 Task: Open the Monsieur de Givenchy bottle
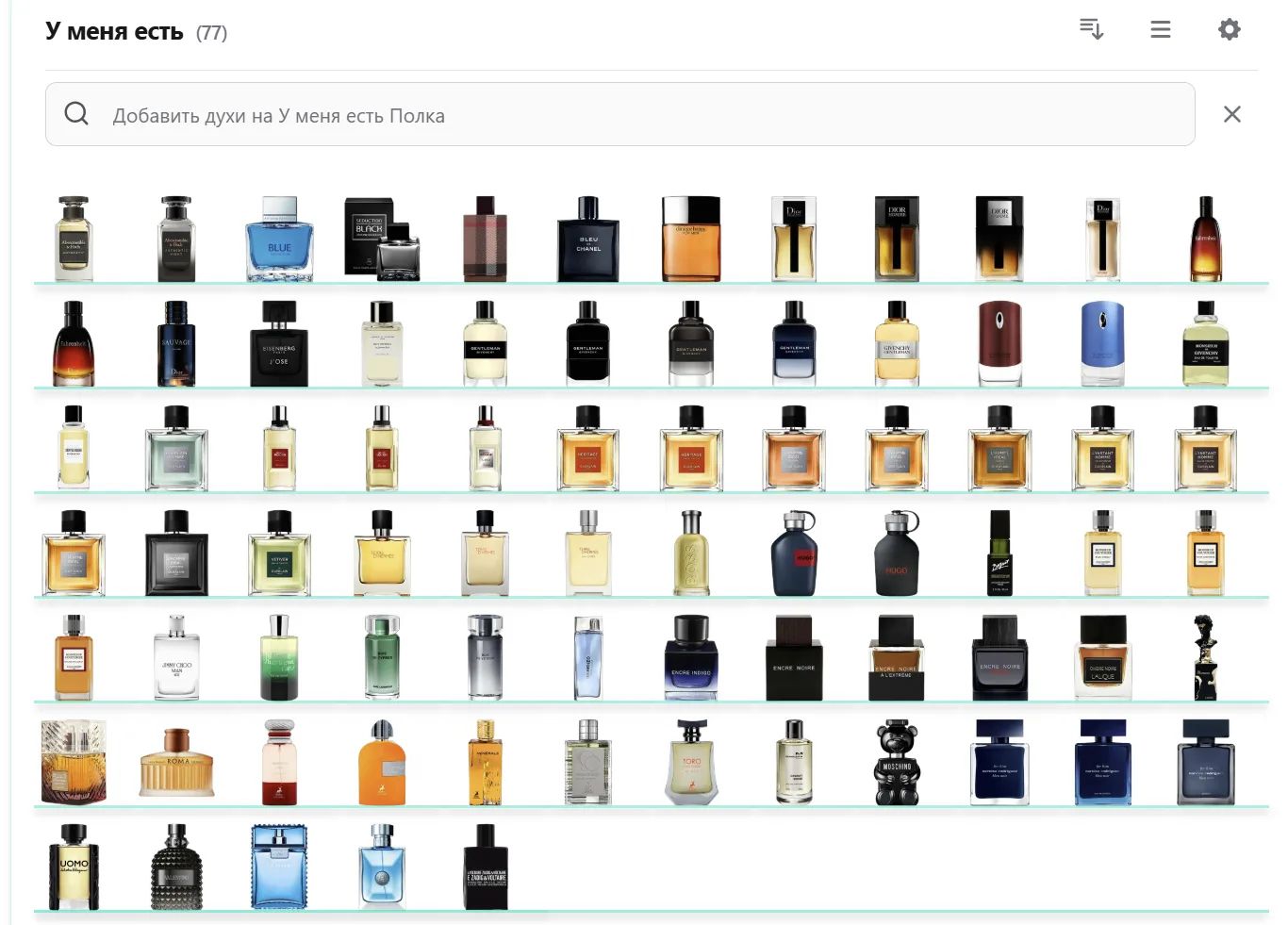tap(1205, 343)
